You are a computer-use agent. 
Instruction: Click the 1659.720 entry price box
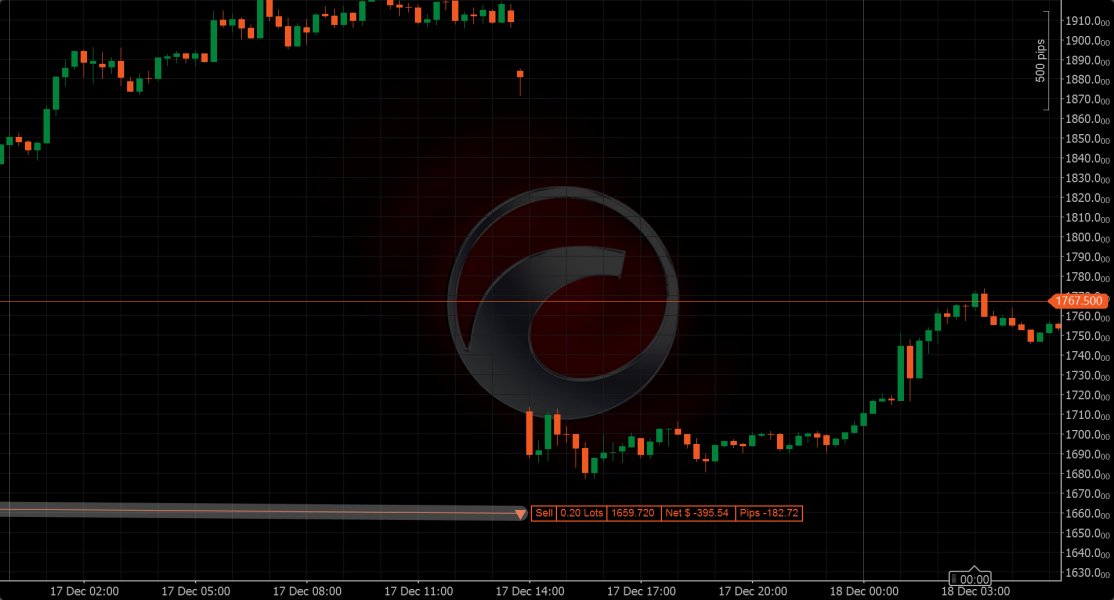pos(632,513)
